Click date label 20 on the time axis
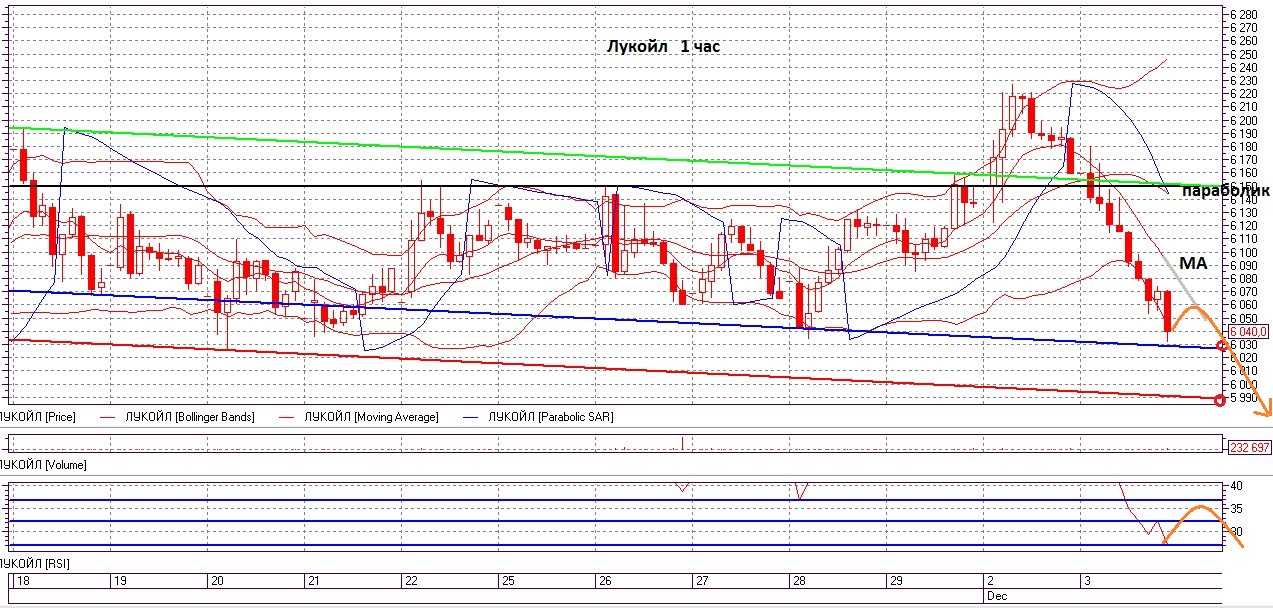Image resolution: width=1273 pixels, height=608 pixels. pos(216,580)
